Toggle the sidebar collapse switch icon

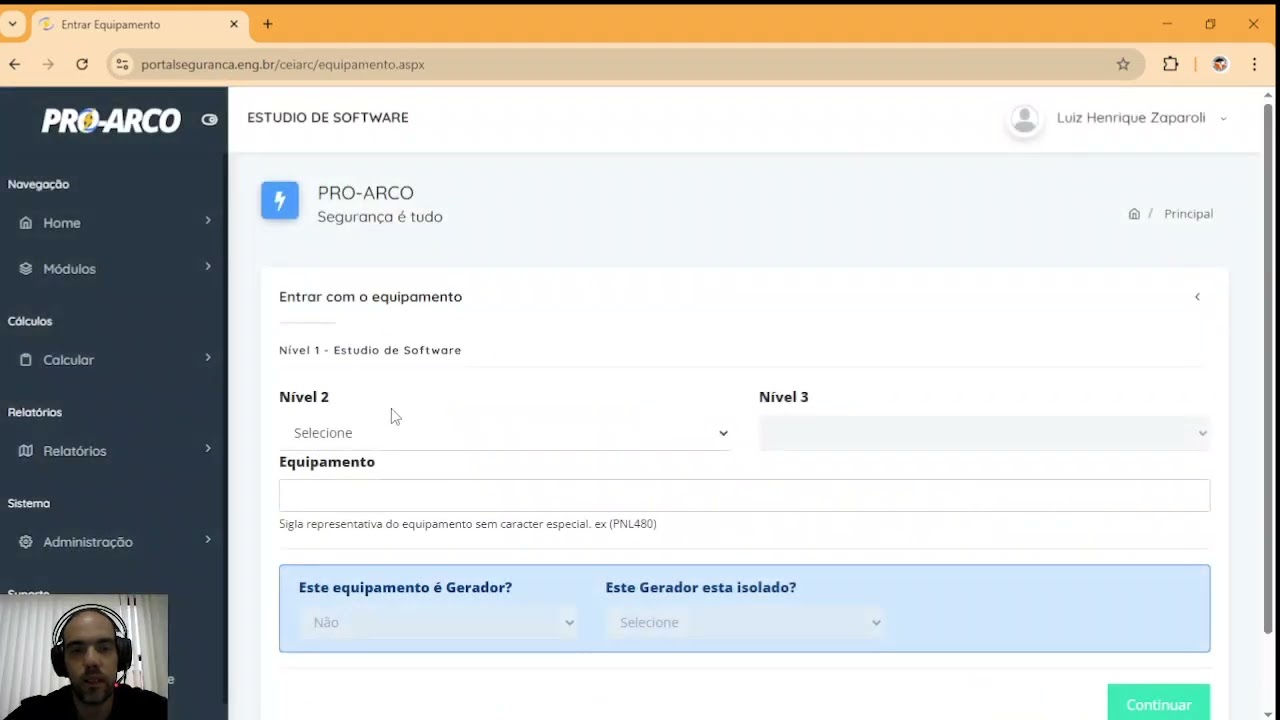pos(209,119)
